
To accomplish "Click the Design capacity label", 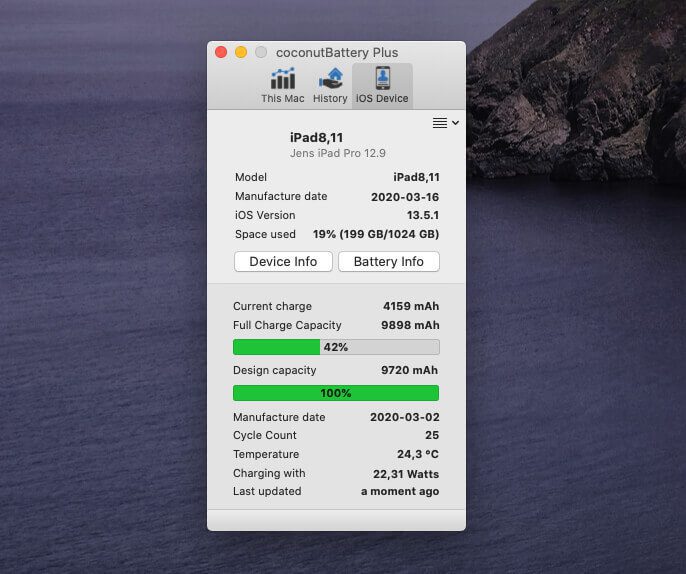I will point(274,370).
